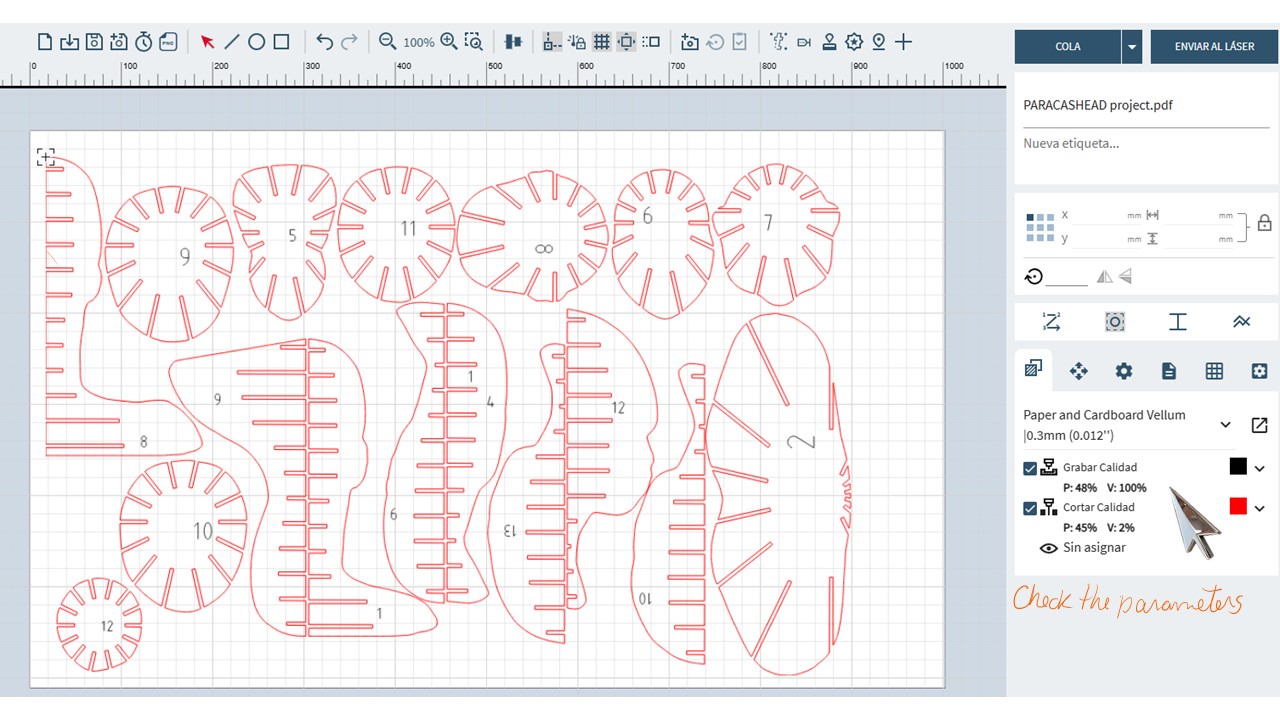Click the red cut color swatch

[1238, 507]
